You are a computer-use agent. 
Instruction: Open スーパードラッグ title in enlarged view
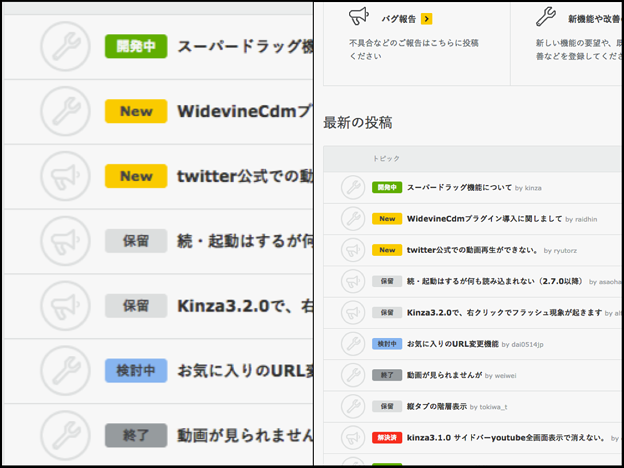pos(245,47)
